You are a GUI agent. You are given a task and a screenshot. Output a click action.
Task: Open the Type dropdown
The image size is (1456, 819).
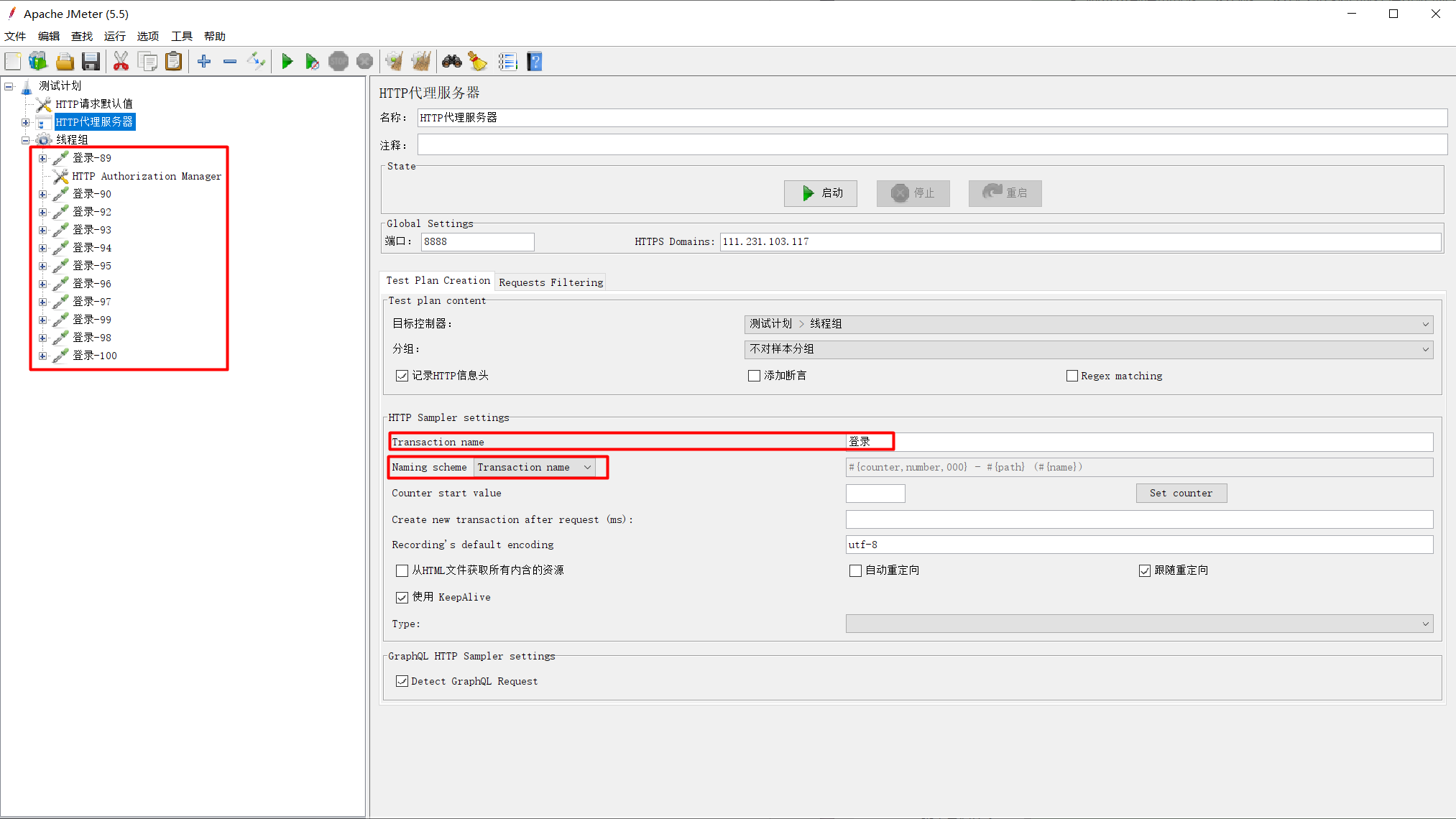coord(1139,624)
